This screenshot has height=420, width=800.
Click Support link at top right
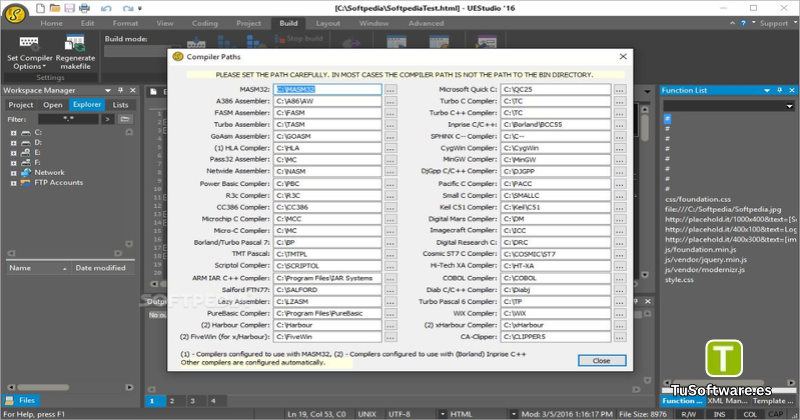(x=773, y=23)
